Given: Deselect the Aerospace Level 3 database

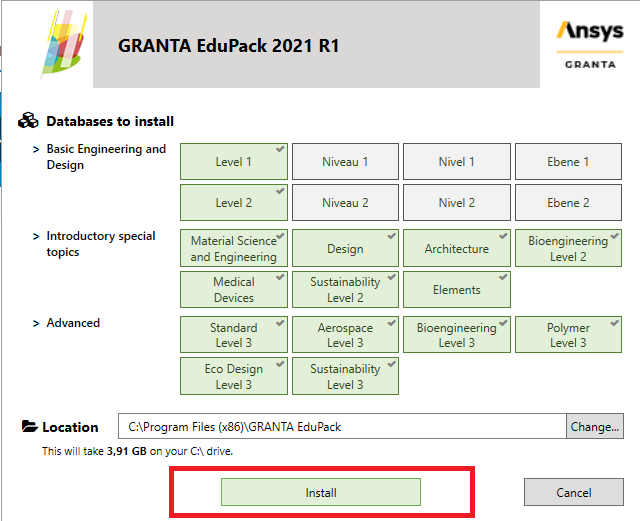Looking at the screenshot, I should [345, 335].
